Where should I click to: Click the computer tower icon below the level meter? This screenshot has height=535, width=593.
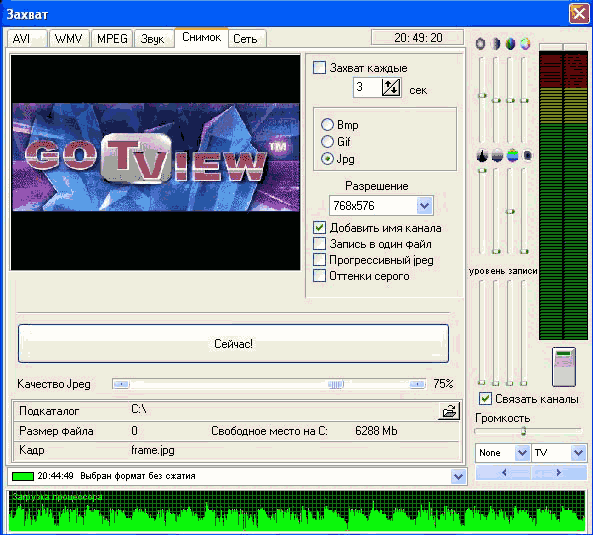pyautogui.click(x=564, y=367)
